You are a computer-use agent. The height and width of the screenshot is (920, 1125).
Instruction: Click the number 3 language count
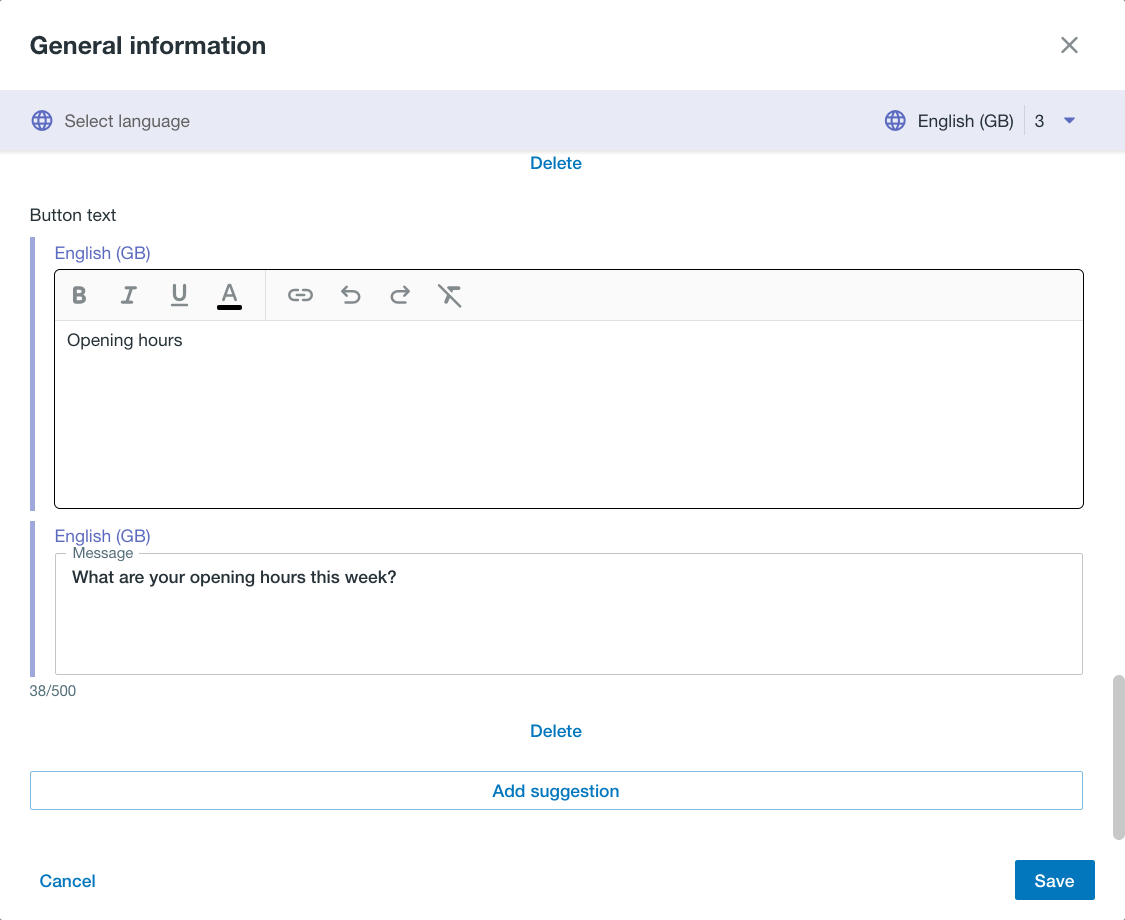pos(1039,121)
